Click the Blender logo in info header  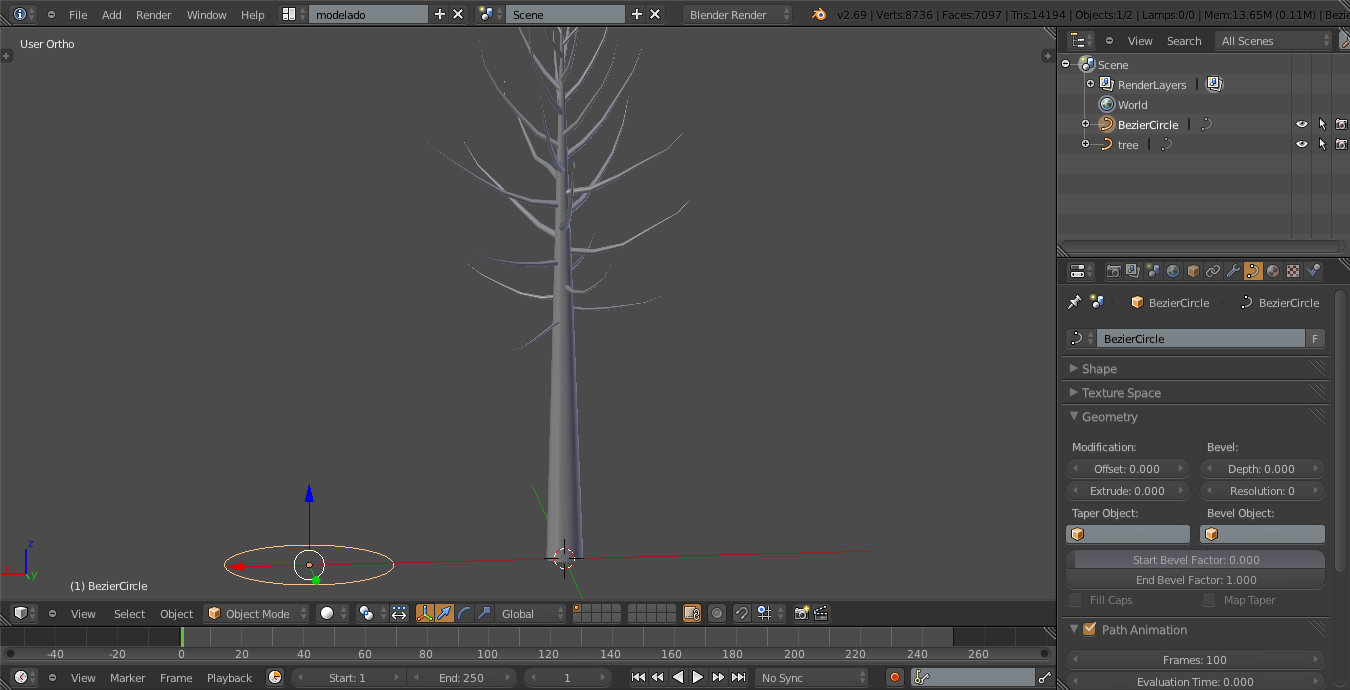point(820,14)
